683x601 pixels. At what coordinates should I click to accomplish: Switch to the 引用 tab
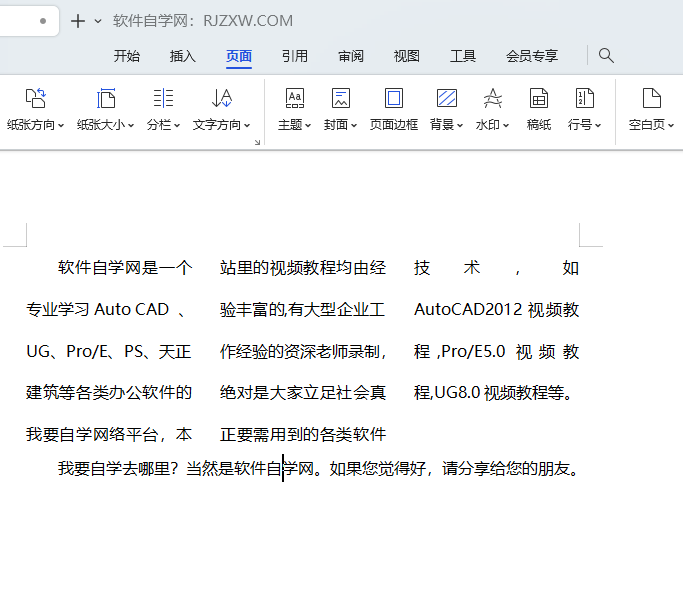[294, 56]
